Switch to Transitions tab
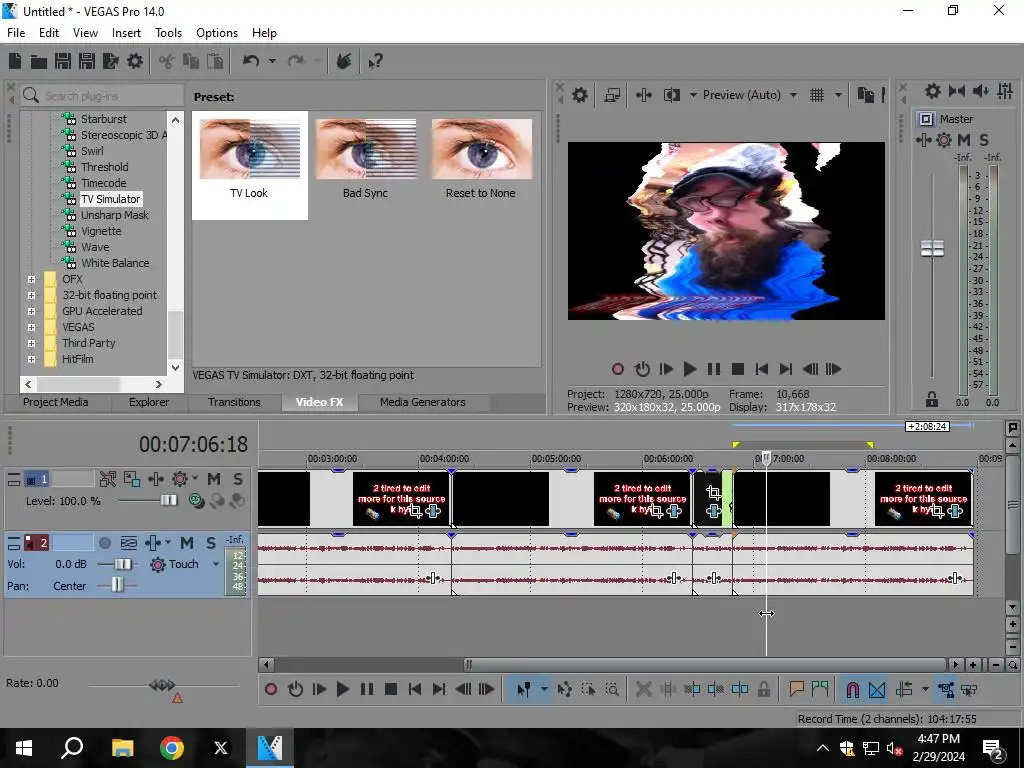This screenshot has width=1024, height=768. point(234,402)
